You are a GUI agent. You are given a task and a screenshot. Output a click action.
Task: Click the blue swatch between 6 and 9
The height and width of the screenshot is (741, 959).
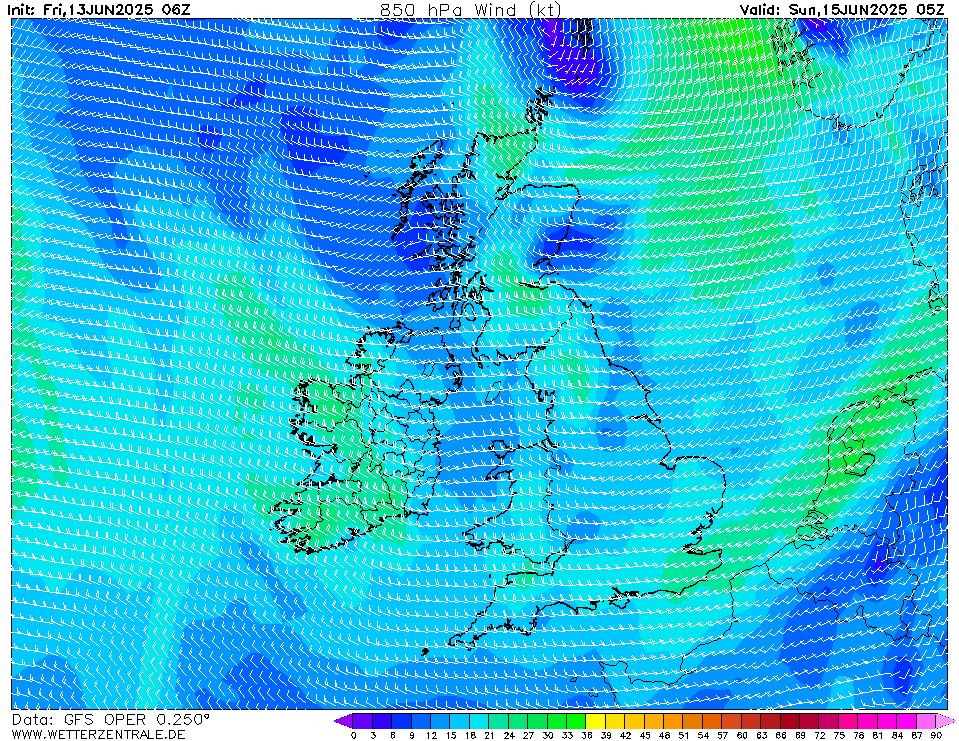402,721
